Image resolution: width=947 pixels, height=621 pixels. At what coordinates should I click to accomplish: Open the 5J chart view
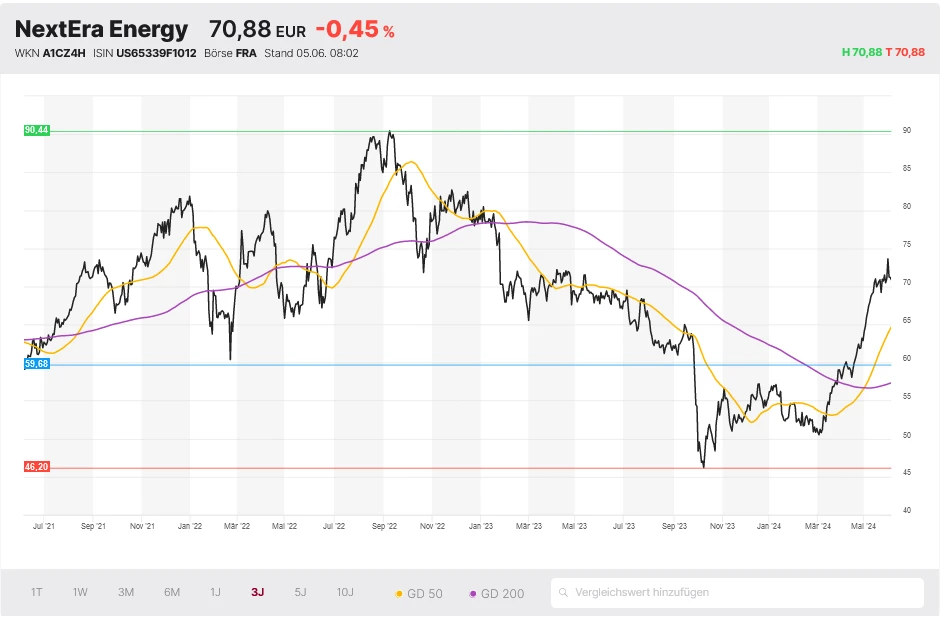[x=301, y=592]
